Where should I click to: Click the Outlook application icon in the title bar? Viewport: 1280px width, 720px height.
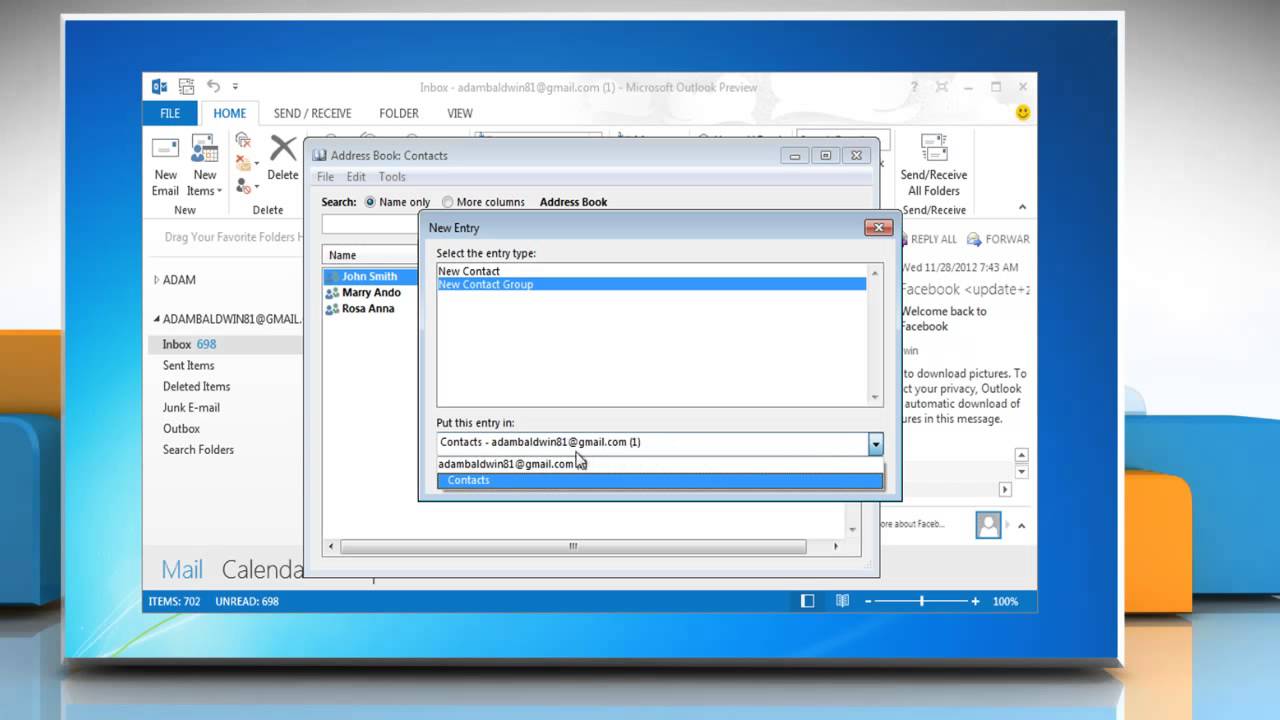click(159, 87)
